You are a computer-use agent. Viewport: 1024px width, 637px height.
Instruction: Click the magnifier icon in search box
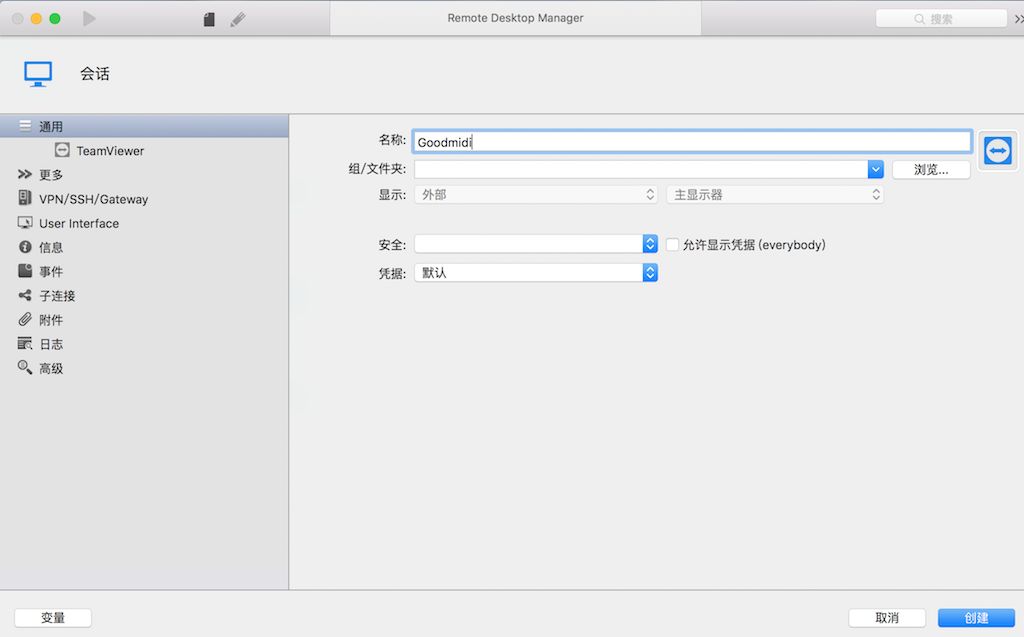click(x=920, y=19)
